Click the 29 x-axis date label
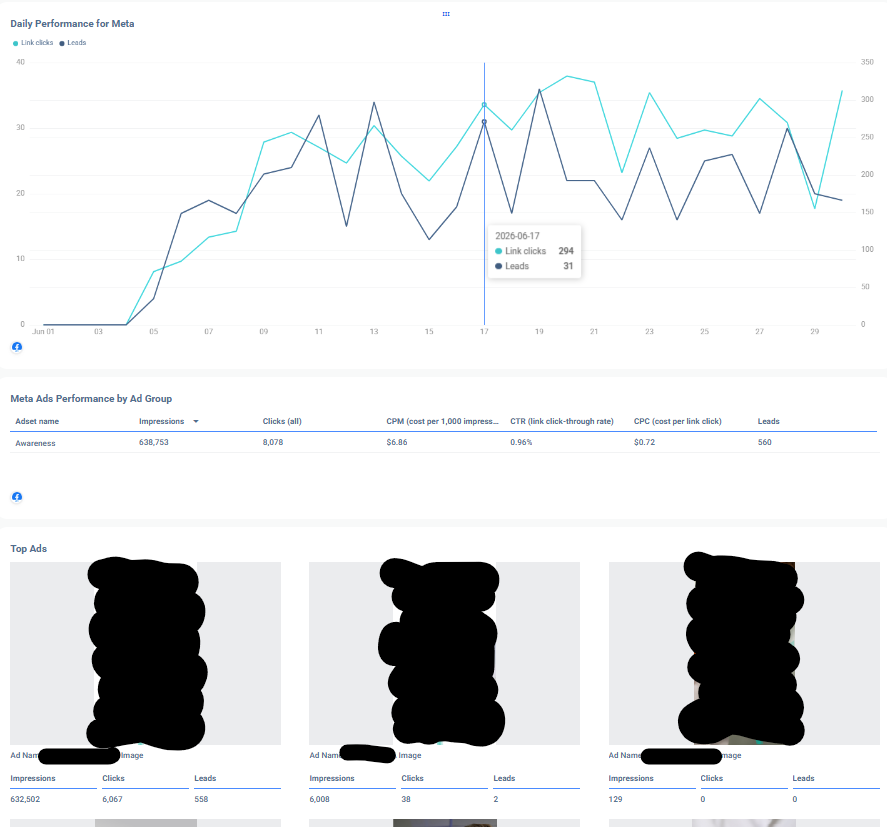The width and height of the screenshot is (887, 827). click(814, 331)
